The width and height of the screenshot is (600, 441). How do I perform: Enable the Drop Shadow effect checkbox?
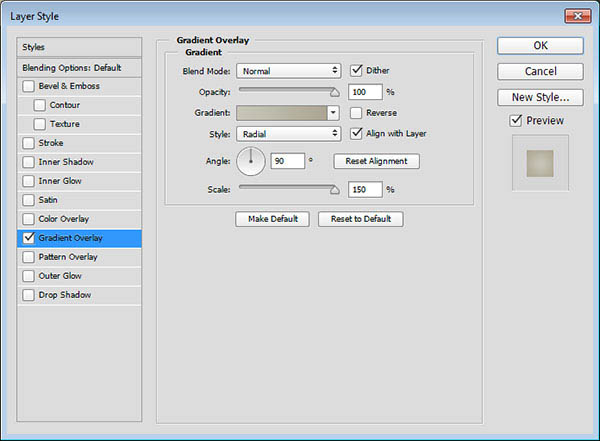[x=28, y=295]
